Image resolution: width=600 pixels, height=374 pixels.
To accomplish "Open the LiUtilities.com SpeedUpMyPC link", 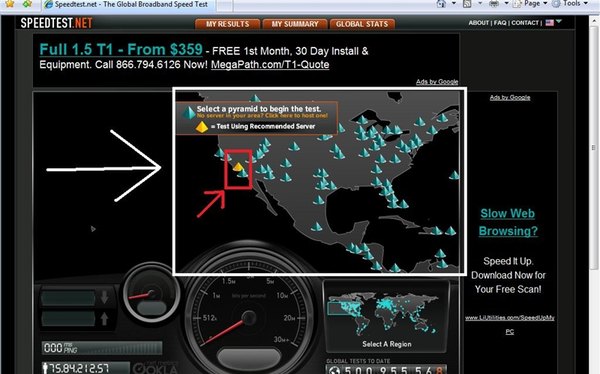I will (x=509, y=325).
